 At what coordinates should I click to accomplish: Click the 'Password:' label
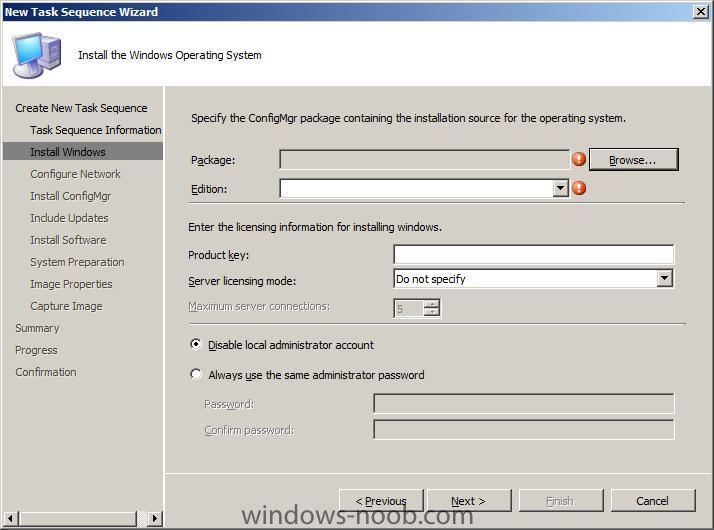(229, 404)
